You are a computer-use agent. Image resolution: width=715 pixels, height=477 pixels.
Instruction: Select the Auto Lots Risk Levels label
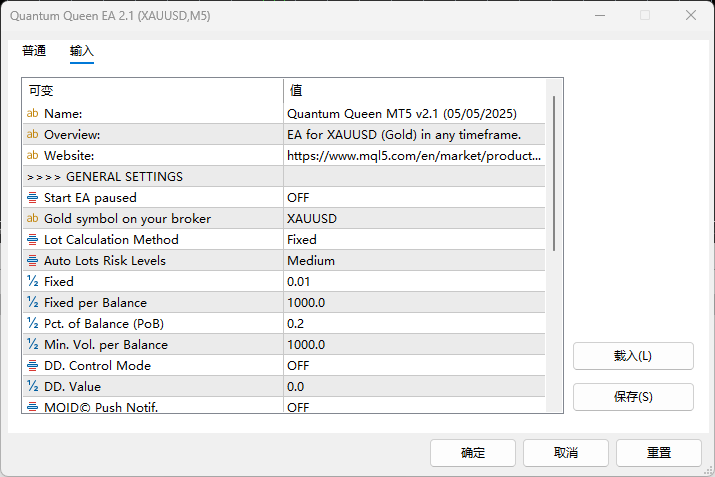click(105, 260)
